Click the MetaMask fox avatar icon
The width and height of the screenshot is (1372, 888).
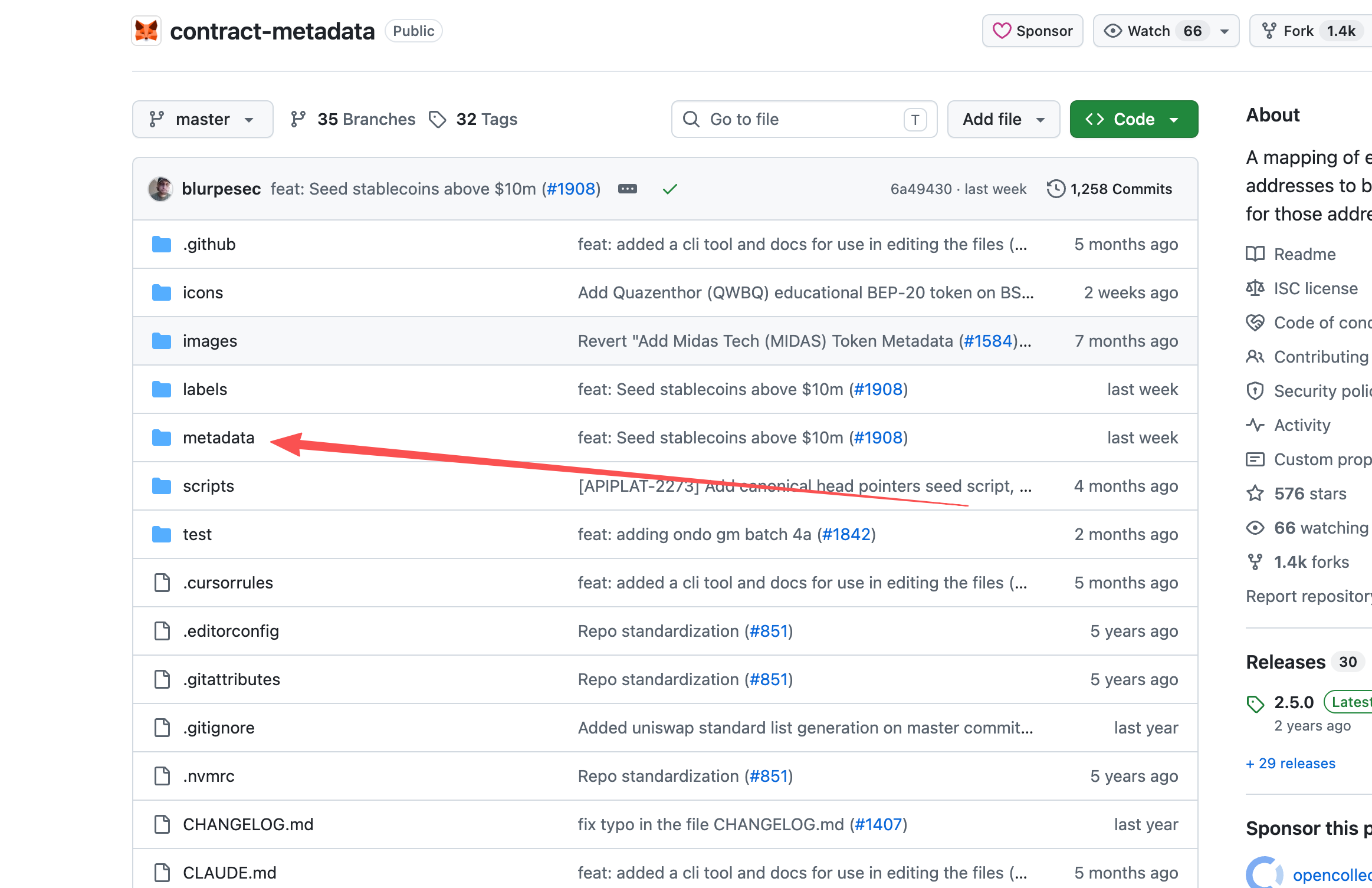point(146,31)
